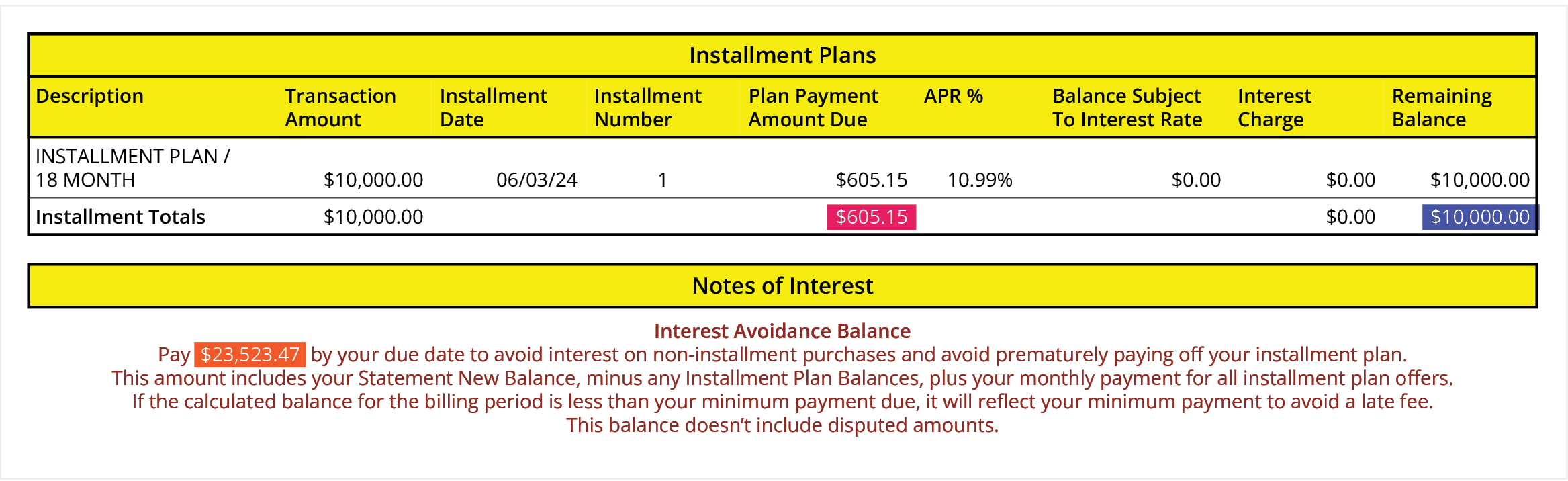Select the Description column header
This screenshot has height=481, width=1568.
point(89,96)
